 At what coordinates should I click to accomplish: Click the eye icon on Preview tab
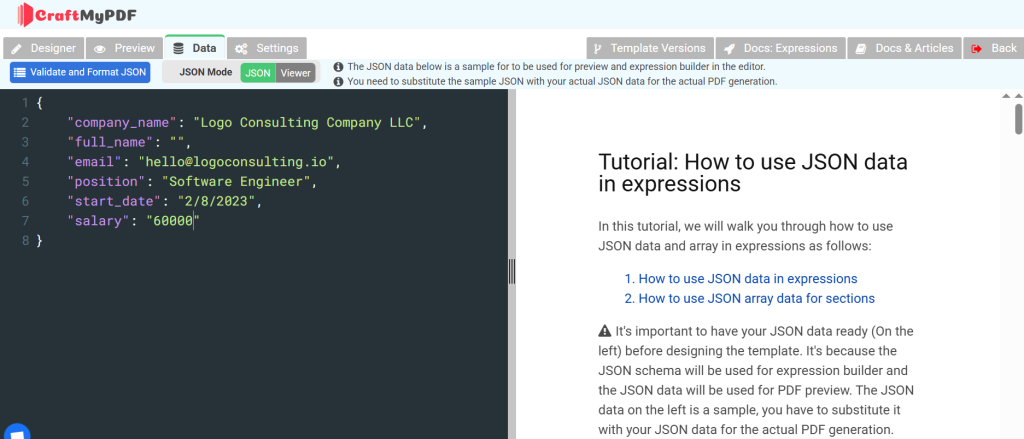point(100,48)
